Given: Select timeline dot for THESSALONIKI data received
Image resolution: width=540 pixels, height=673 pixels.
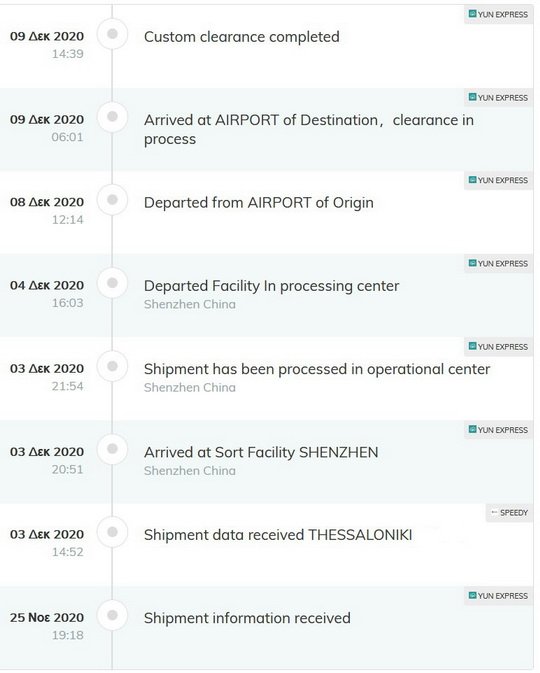Looking at the screenshot, I should click(x=112, y=532).
